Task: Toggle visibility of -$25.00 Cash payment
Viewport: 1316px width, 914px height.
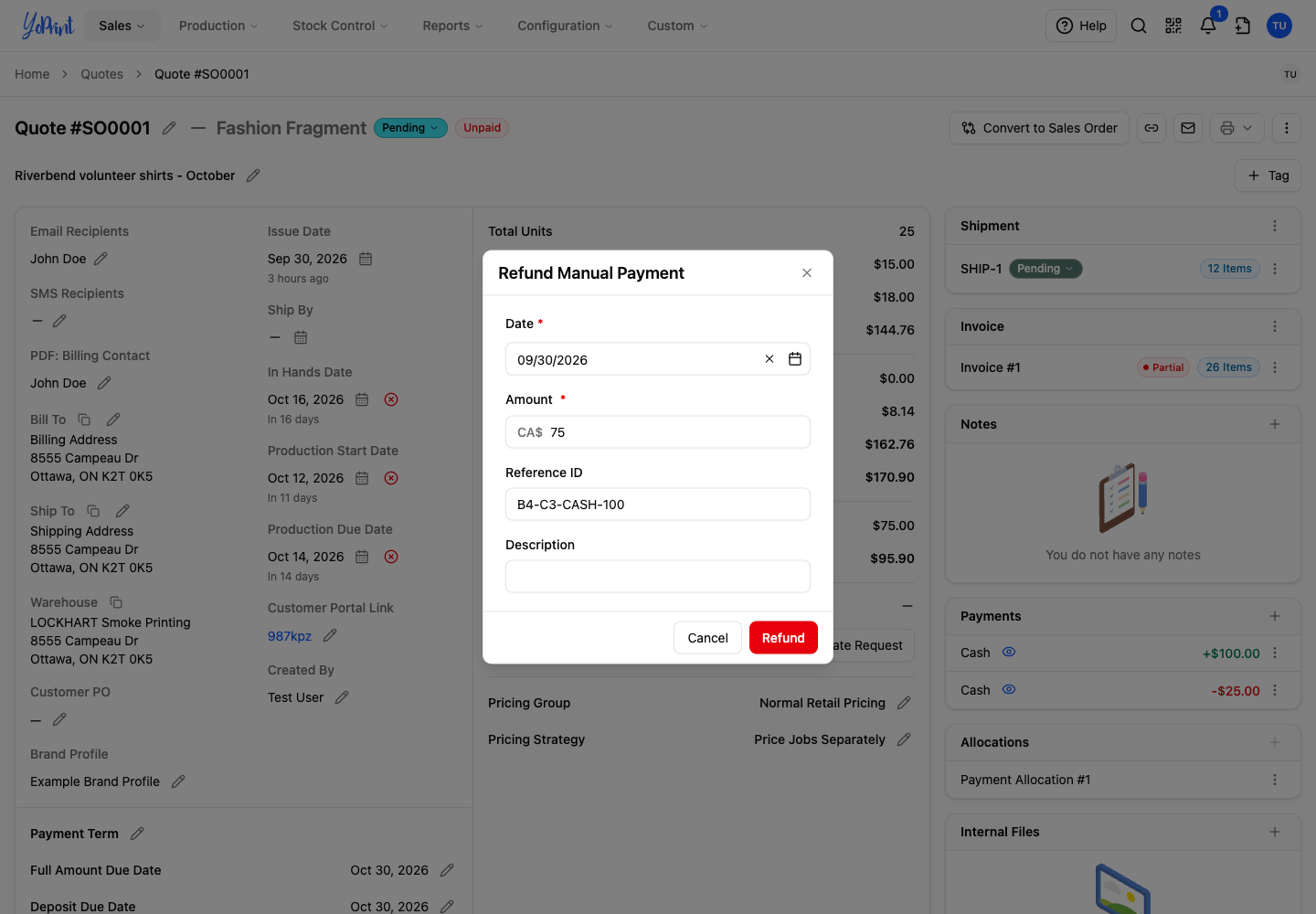Action: coord(1009,690)
